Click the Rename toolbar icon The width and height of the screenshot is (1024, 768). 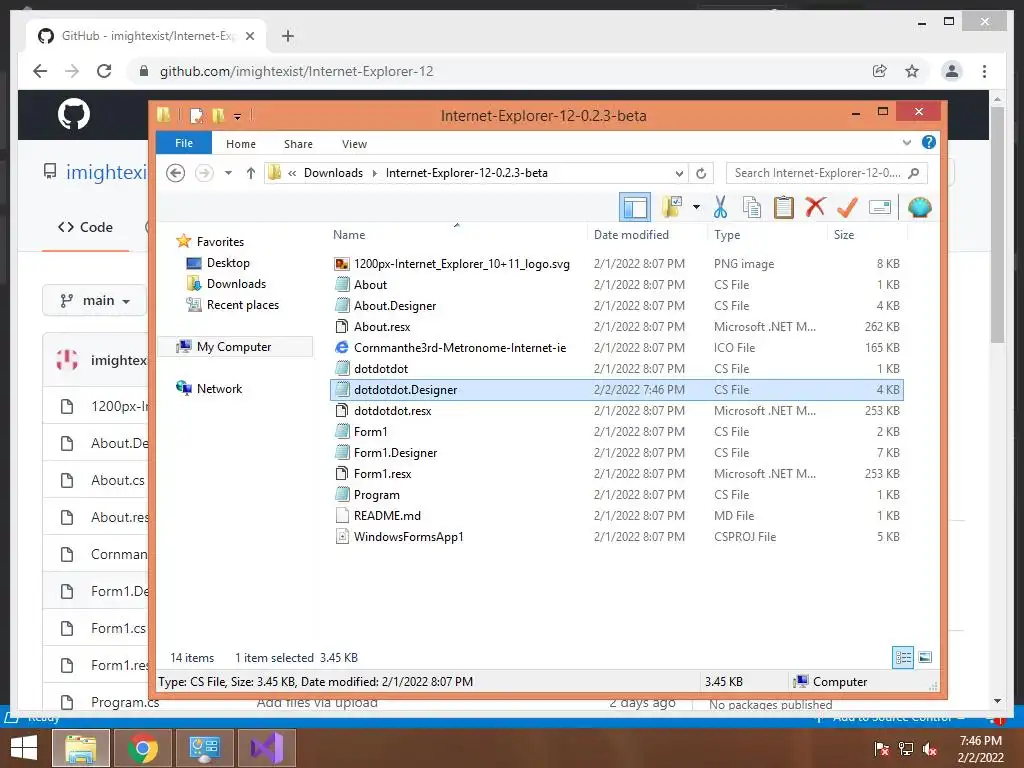point(880,208)
